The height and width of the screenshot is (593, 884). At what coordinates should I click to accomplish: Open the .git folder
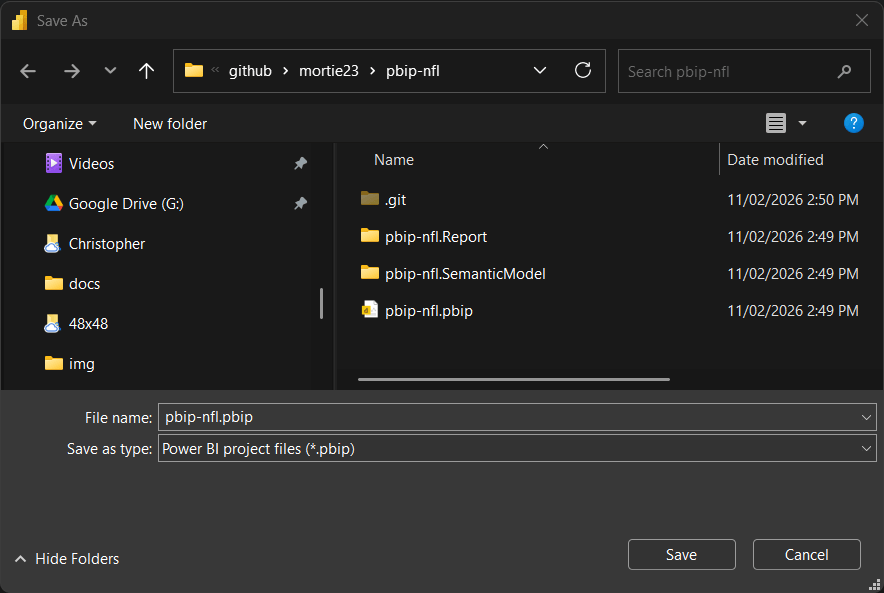(x=395, y=200)
